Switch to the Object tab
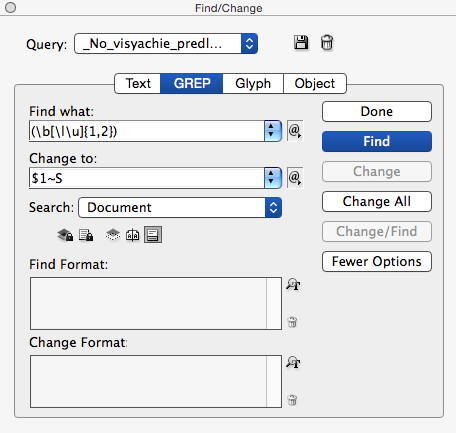This screenshot has width=456, height=433. [x=315, y=83]
